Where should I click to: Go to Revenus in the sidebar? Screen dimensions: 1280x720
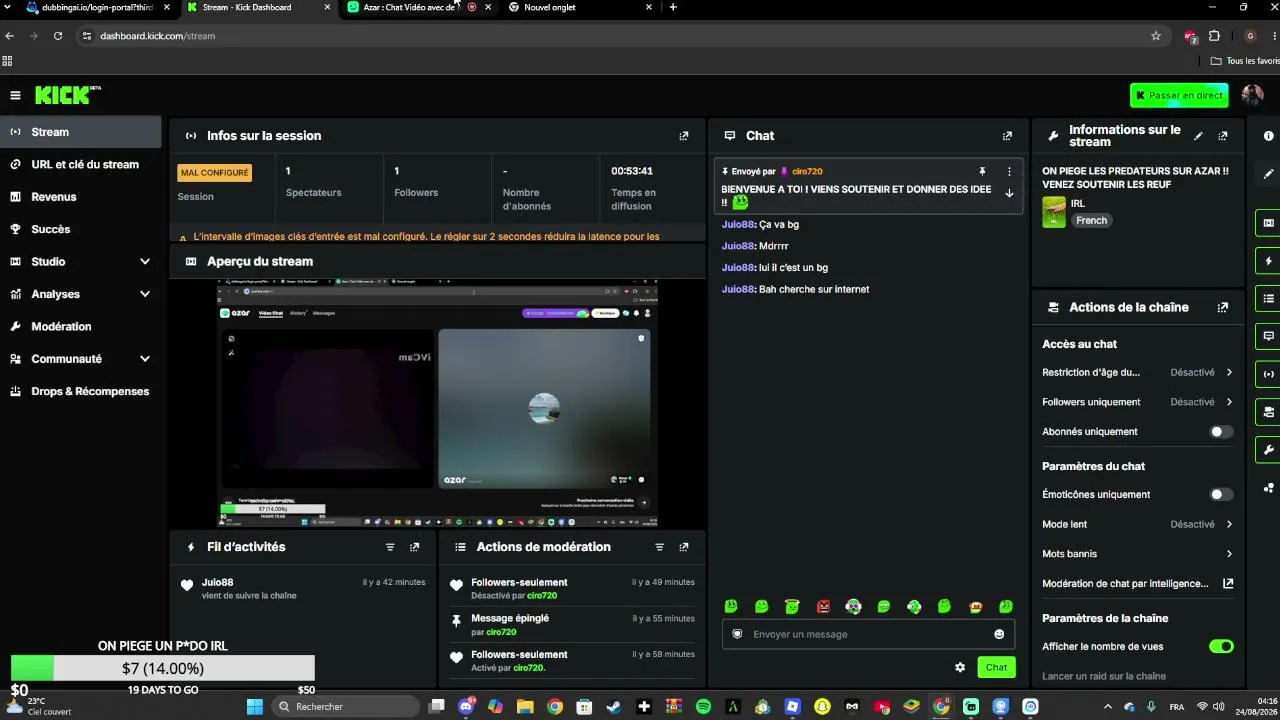click(x=80, y=197)
